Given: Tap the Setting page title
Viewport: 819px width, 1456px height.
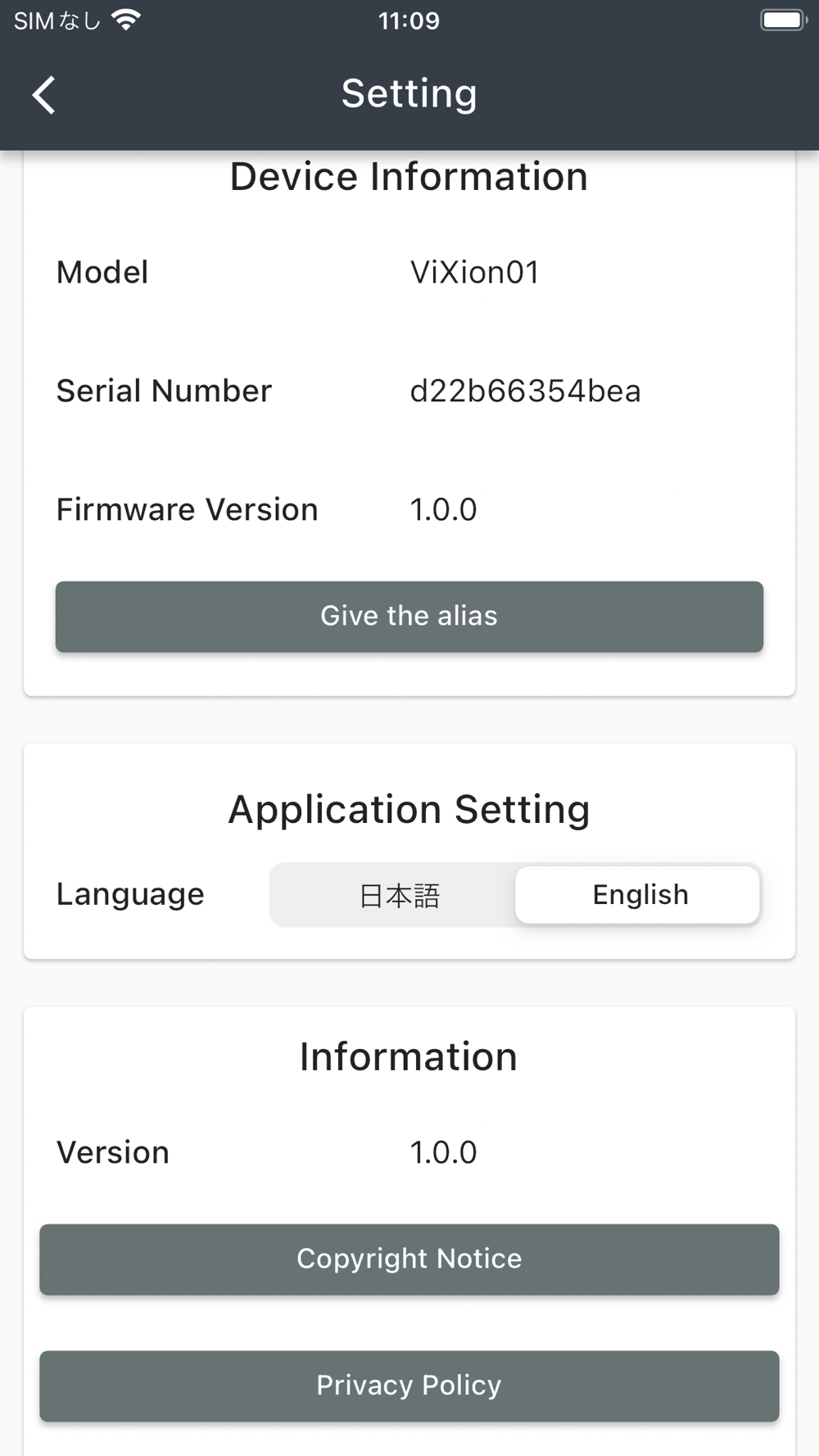Looking at the screenshot, I should [409, 93].
